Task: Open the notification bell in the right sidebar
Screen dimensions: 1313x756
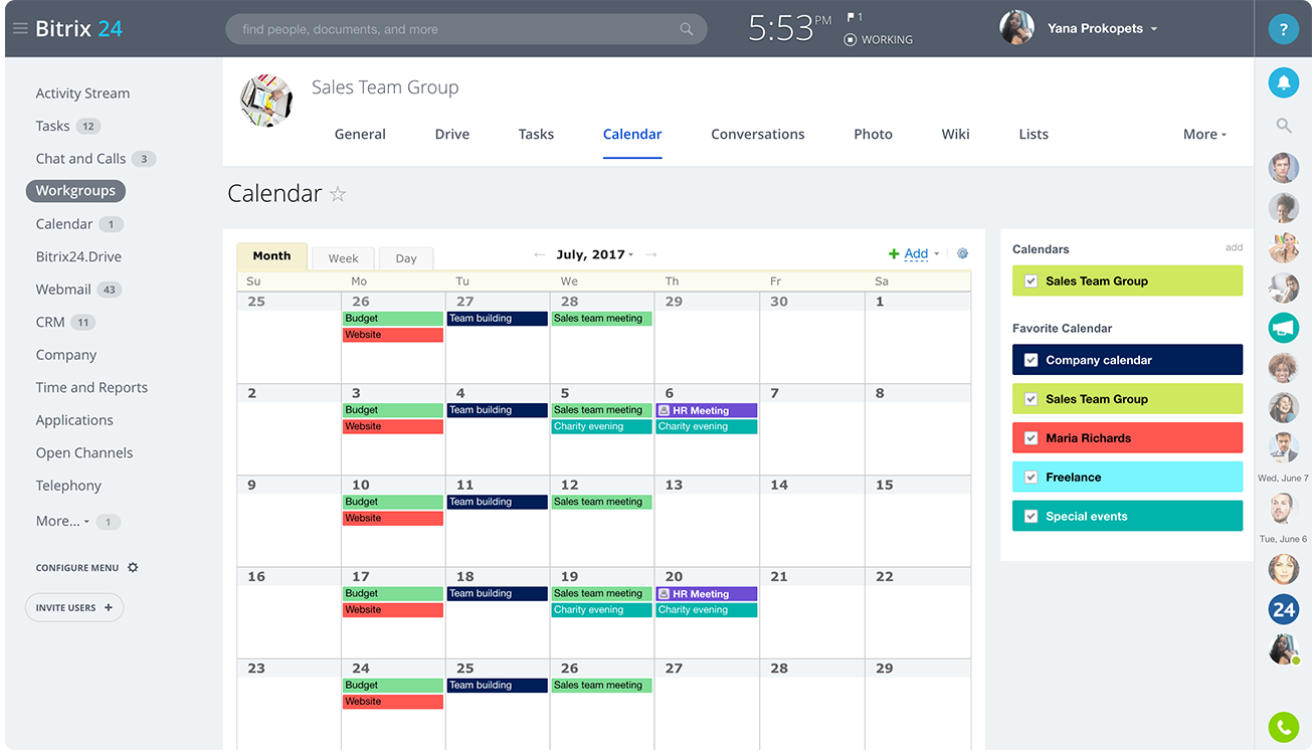Action: pyautogui.click(x=1283, y=82)
